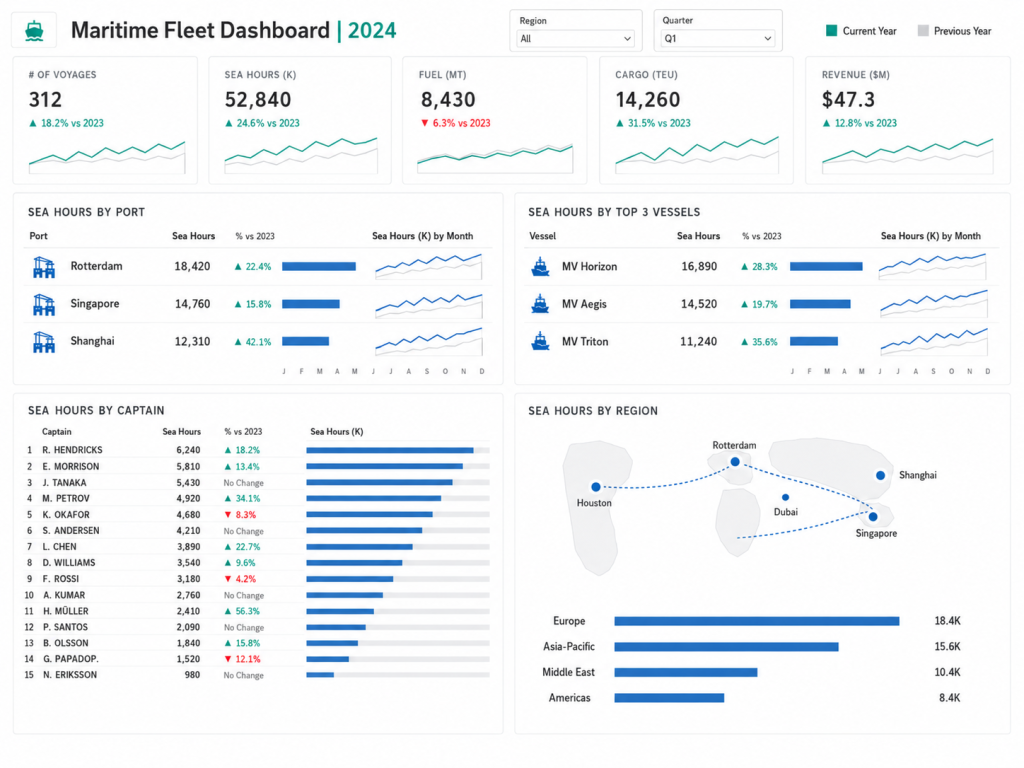This screenshot has height=768, width=1024.
Task: Select the D. WILLIAMS captain row name
Action: pyautogui.click(x=69, y=562)
